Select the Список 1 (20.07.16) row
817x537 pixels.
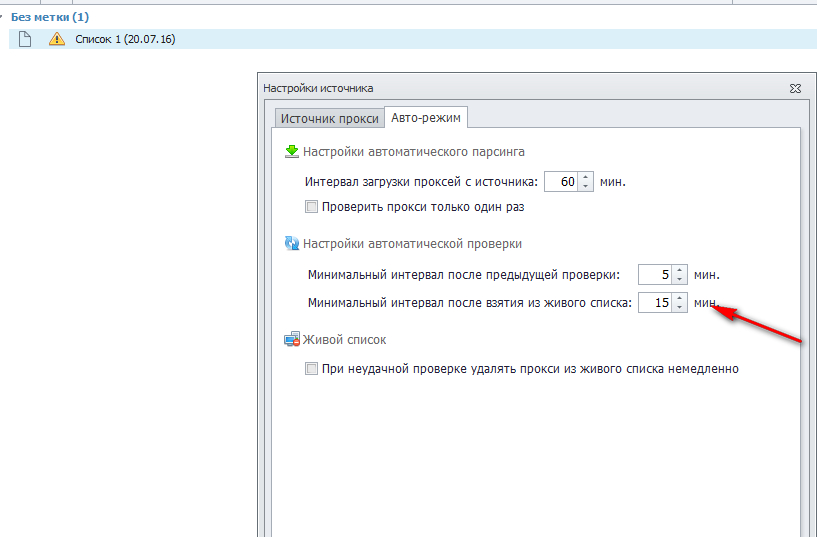pos(413,39)
